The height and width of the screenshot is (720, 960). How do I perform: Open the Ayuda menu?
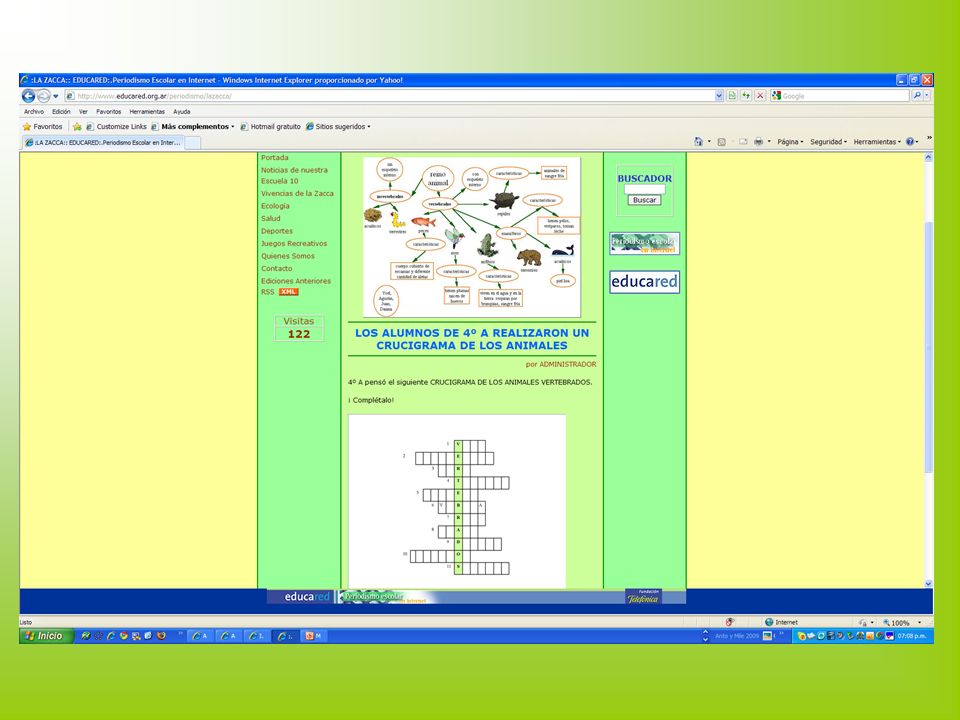[x=182, y=112]
